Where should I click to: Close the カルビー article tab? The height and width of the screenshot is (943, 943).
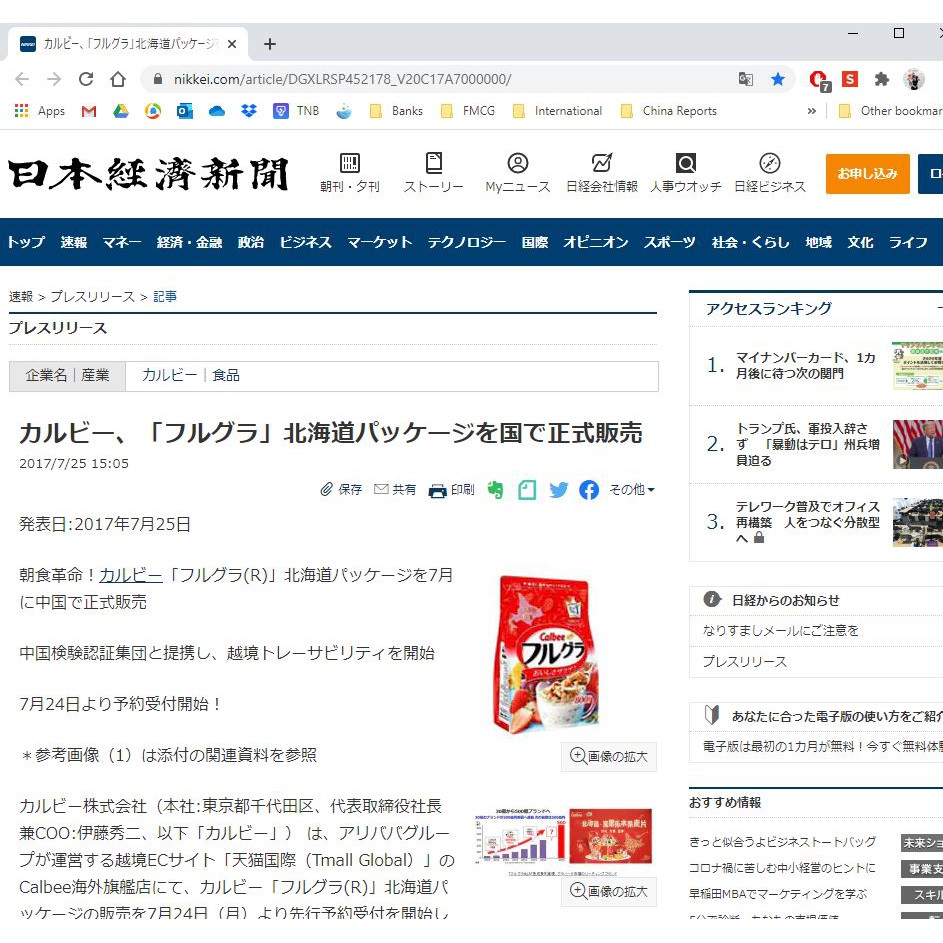[x=232, y=44]
